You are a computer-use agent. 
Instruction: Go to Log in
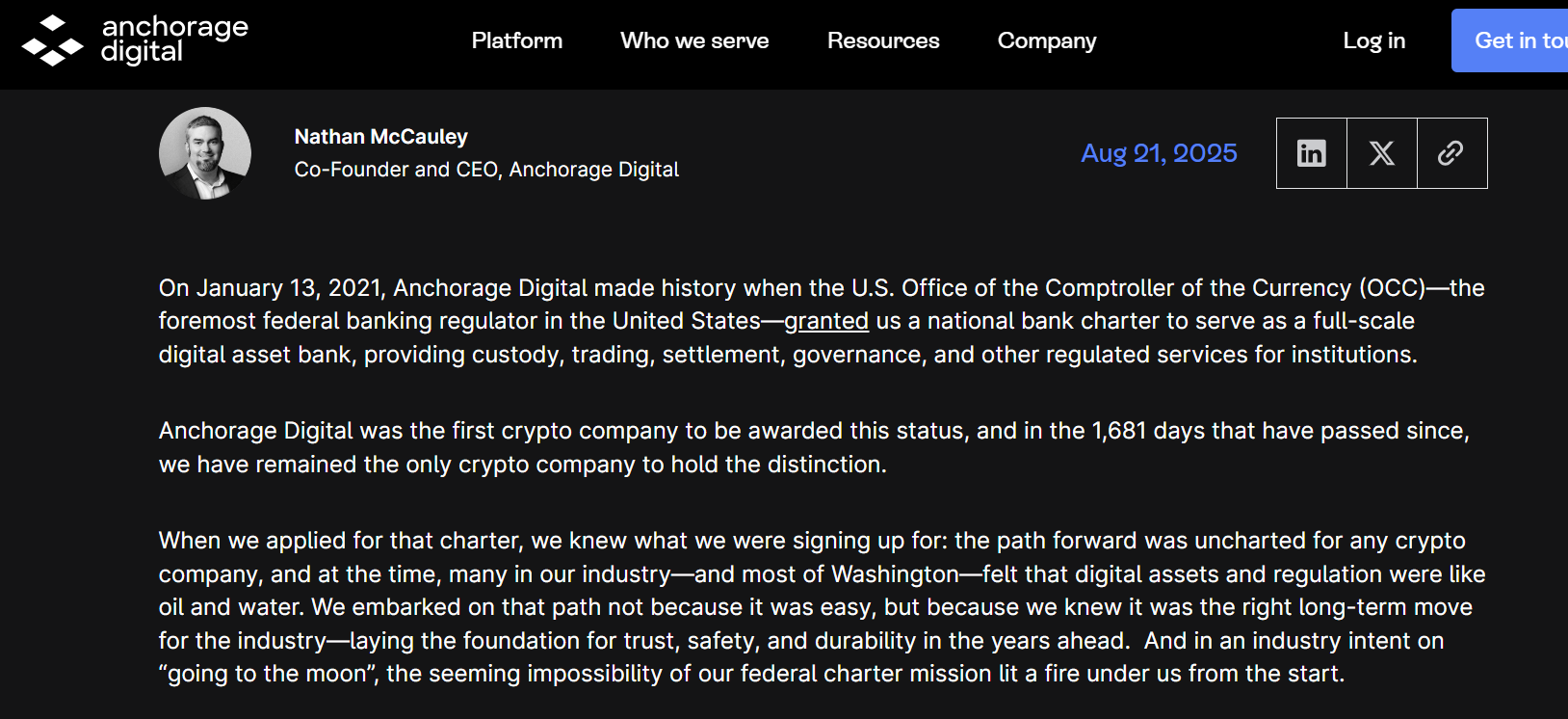pyautogui.click(x=1374, y=40)
